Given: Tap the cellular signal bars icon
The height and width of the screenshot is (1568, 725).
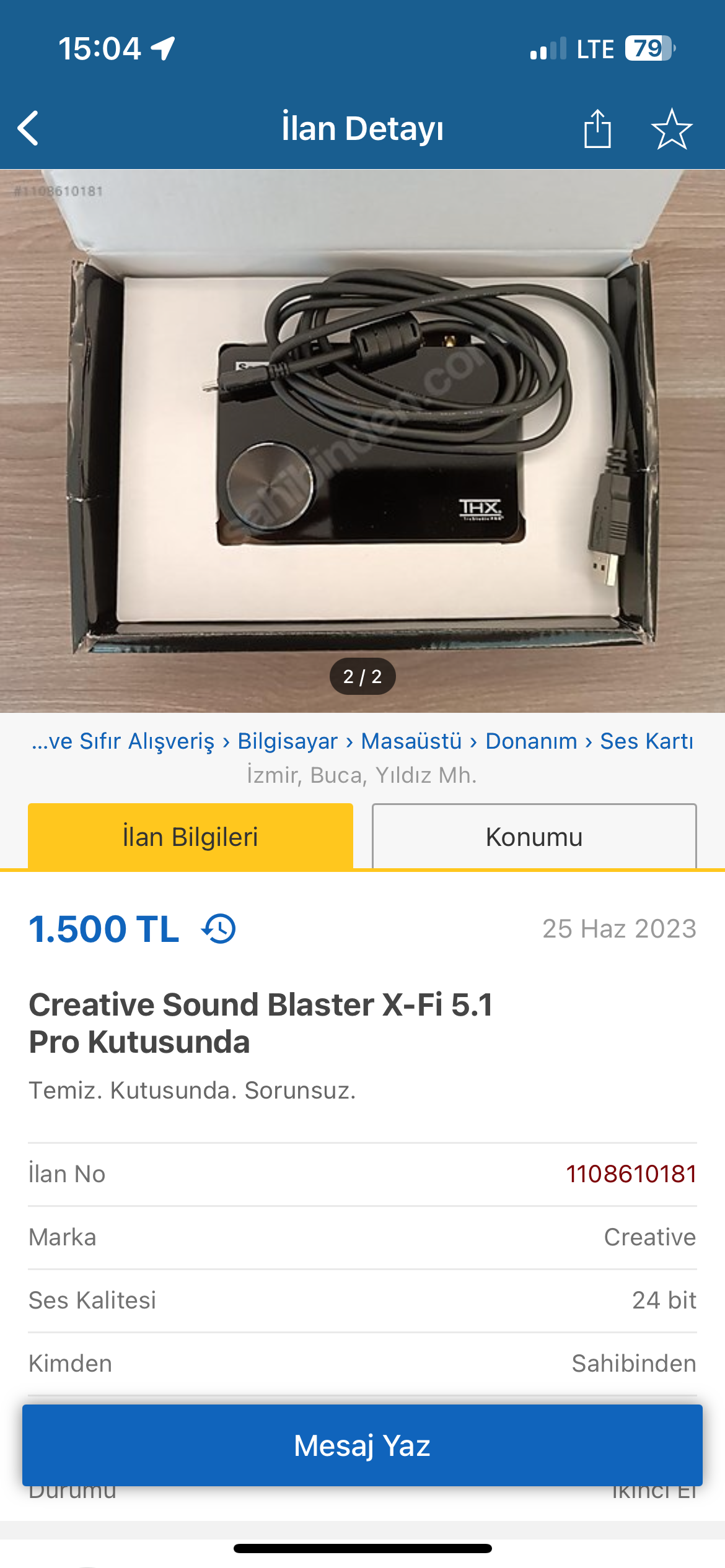Looking at the screenshot, I should point(548,48).
